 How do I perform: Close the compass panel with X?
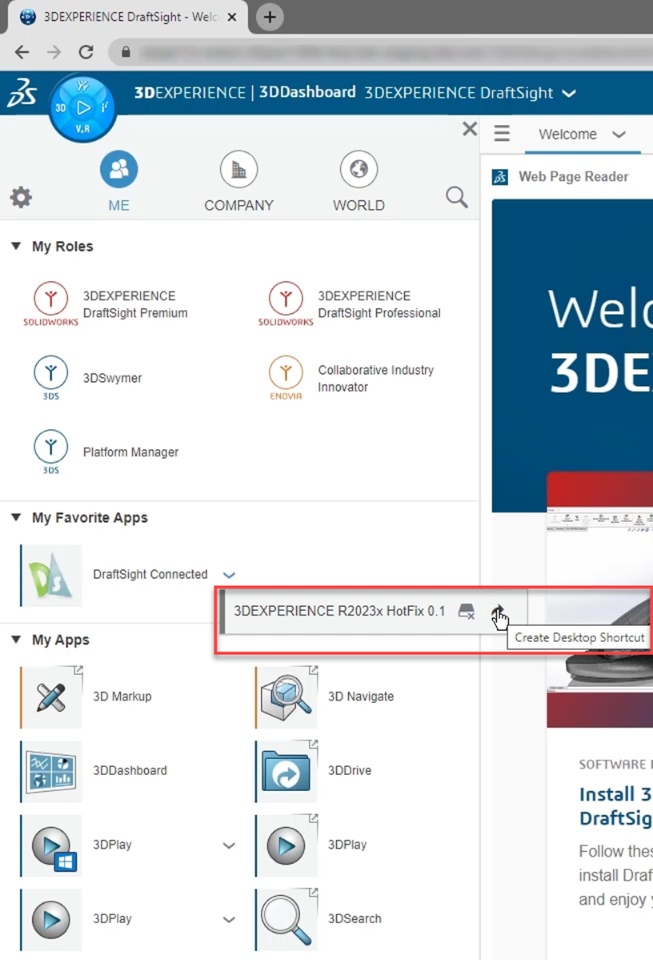pyautogui.click(x=469, y=129)
